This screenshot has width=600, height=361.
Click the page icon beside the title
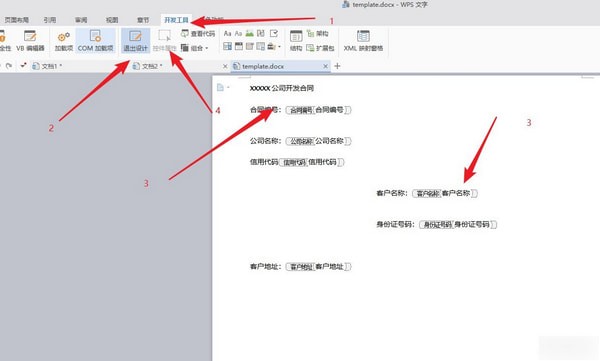220,88
